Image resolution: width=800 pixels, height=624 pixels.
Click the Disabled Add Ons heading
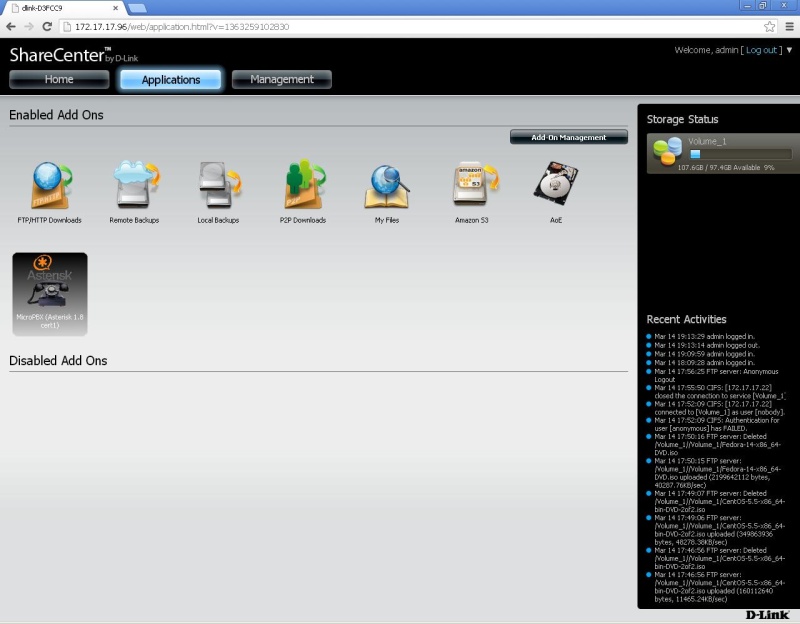click(58, 361)
